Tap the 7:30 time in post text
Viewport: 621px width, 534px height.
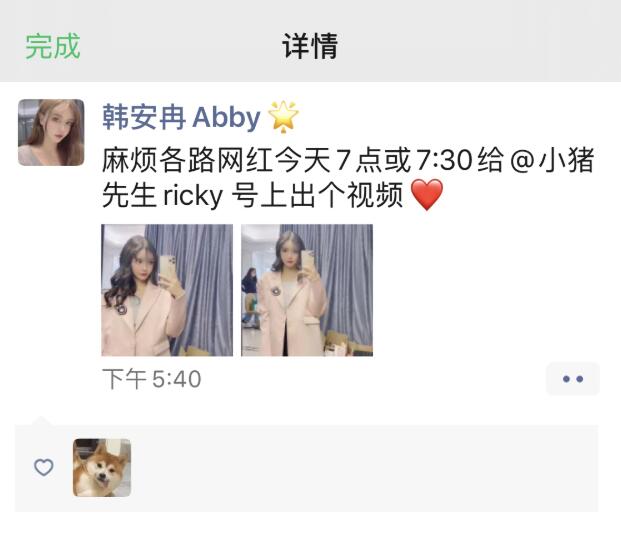tap(444, 160)
